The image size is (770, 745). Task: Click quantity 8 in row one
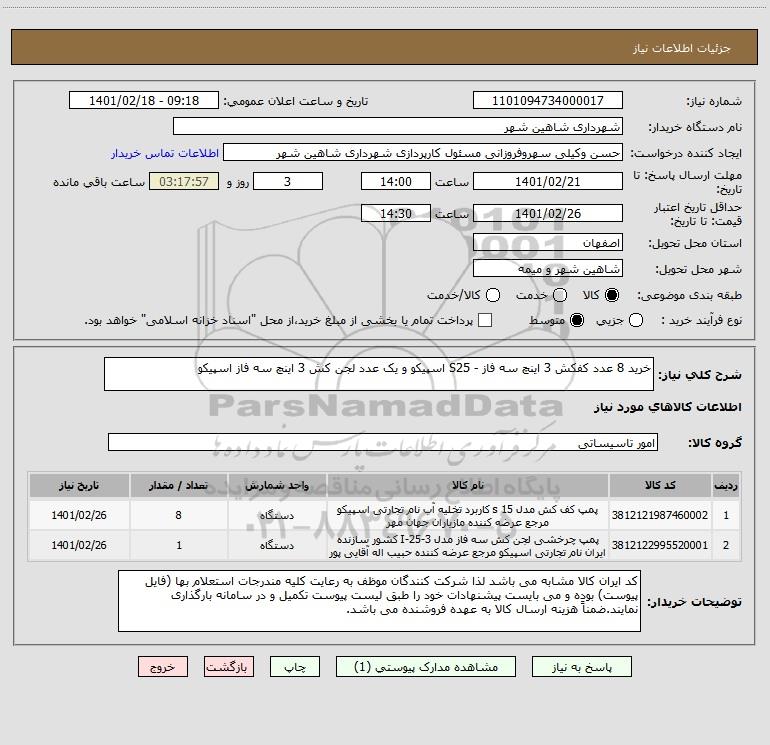click(x=178, y=515)
